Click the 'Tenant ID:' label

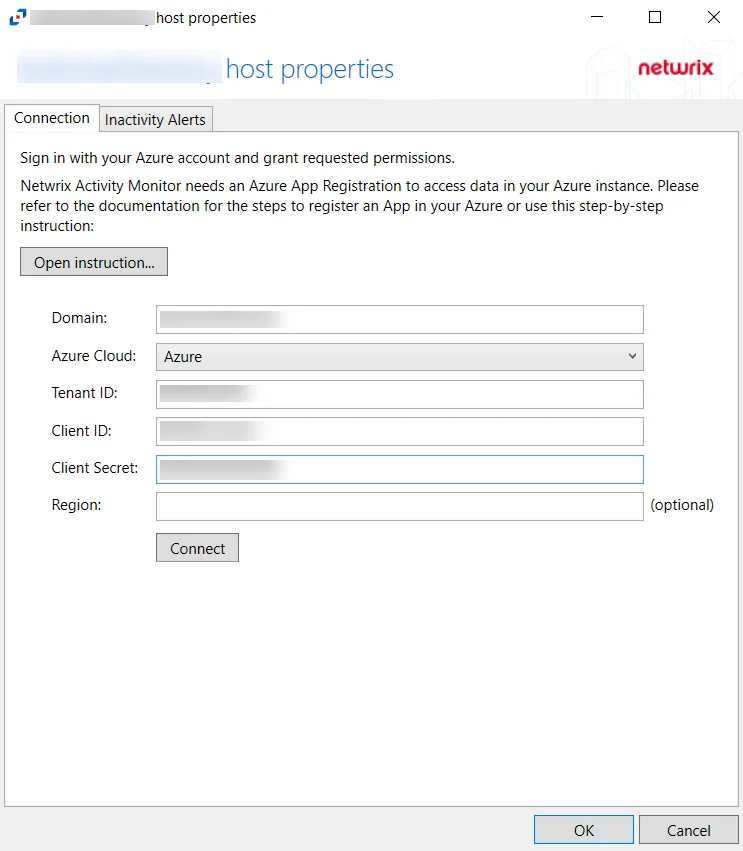pyautogui.click(x=85, y=392)
